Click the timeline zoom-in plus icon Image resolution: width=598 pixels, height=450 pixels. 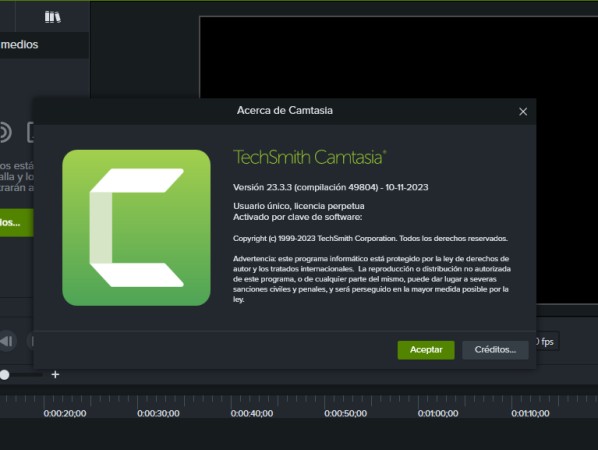pos(55,374)
